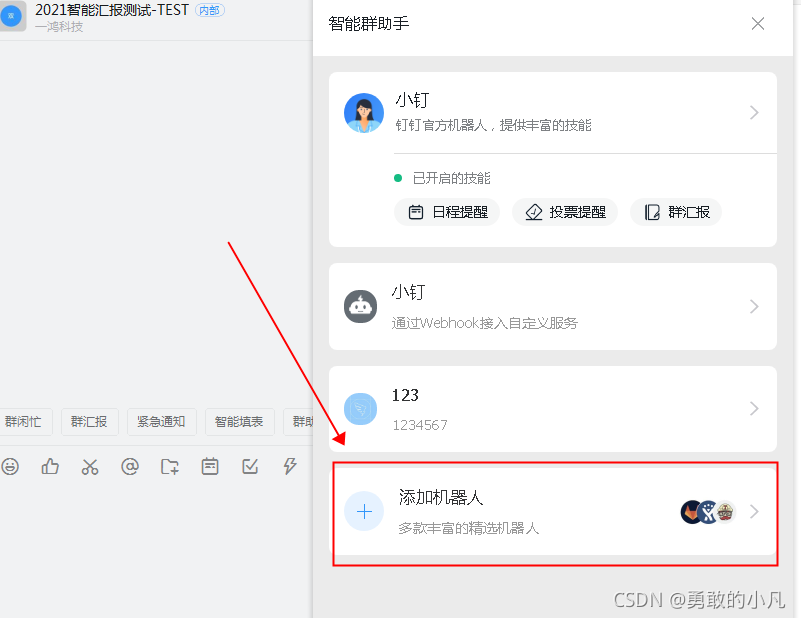Screen dimensions: 801x618
Task: Click the @ mention icon
Action: pyautogui.click(x=130, y=466)
